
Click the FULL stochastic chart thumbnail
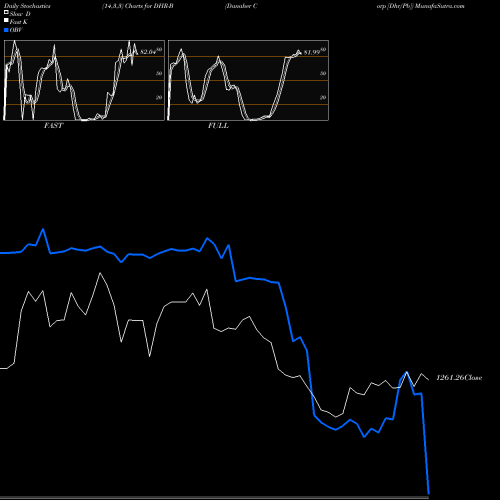click(248, 80)
